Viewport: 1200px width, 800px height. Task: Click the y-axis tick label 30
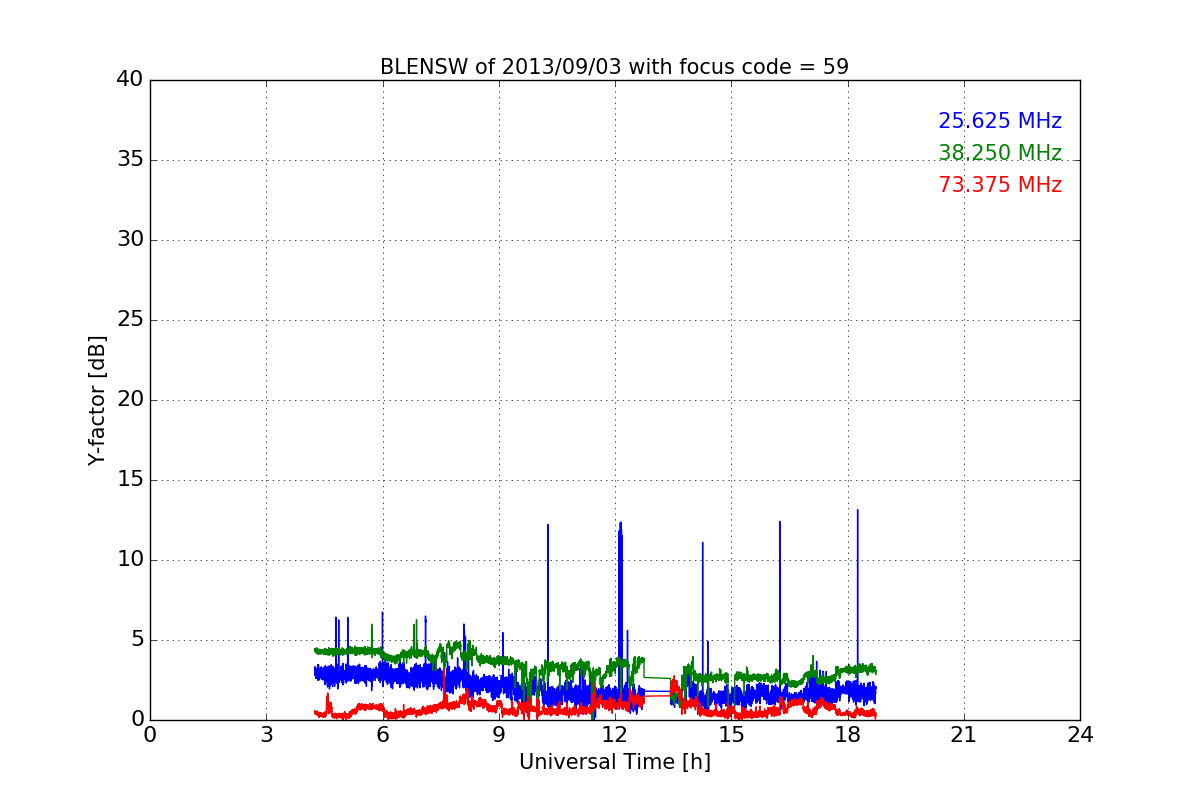130,240
